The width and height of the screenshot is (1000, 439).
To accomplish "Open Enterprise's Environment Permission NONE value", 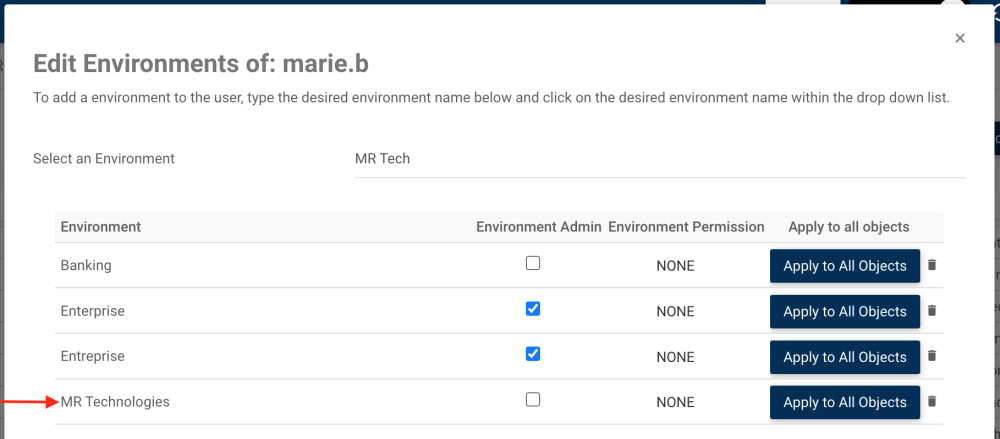I will point(675,312).
